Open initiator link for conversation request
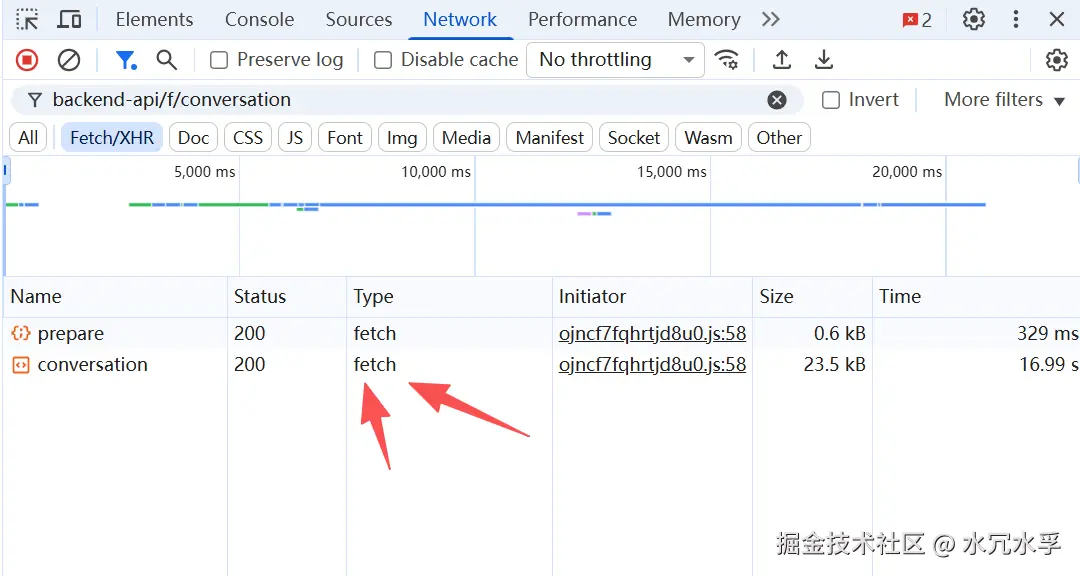Image resolution: width=1080 pixels, height=576 pixels. tap(652, 365)
